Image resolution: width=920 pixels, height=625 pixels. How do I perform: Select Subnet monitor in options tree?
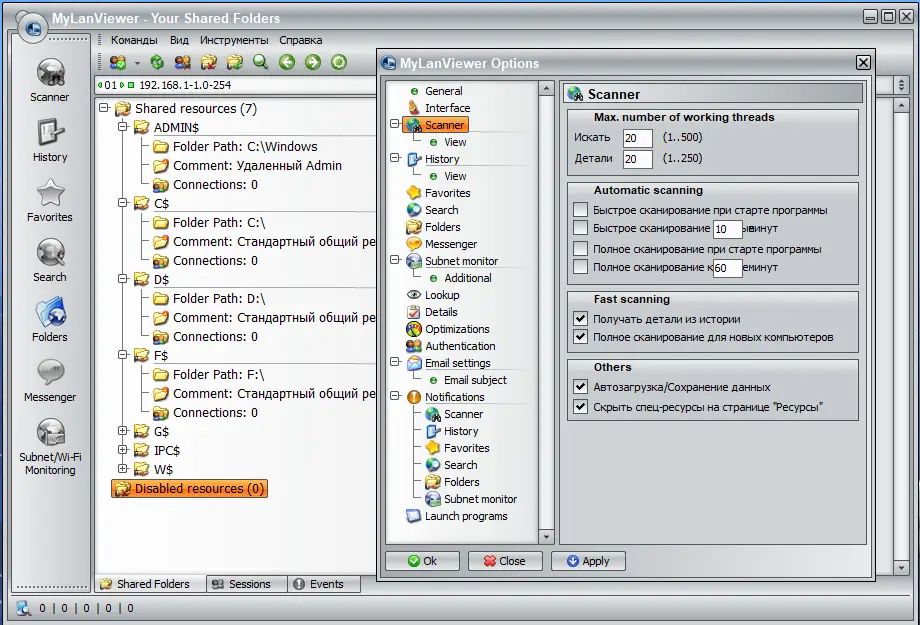[x=452, y=261]
